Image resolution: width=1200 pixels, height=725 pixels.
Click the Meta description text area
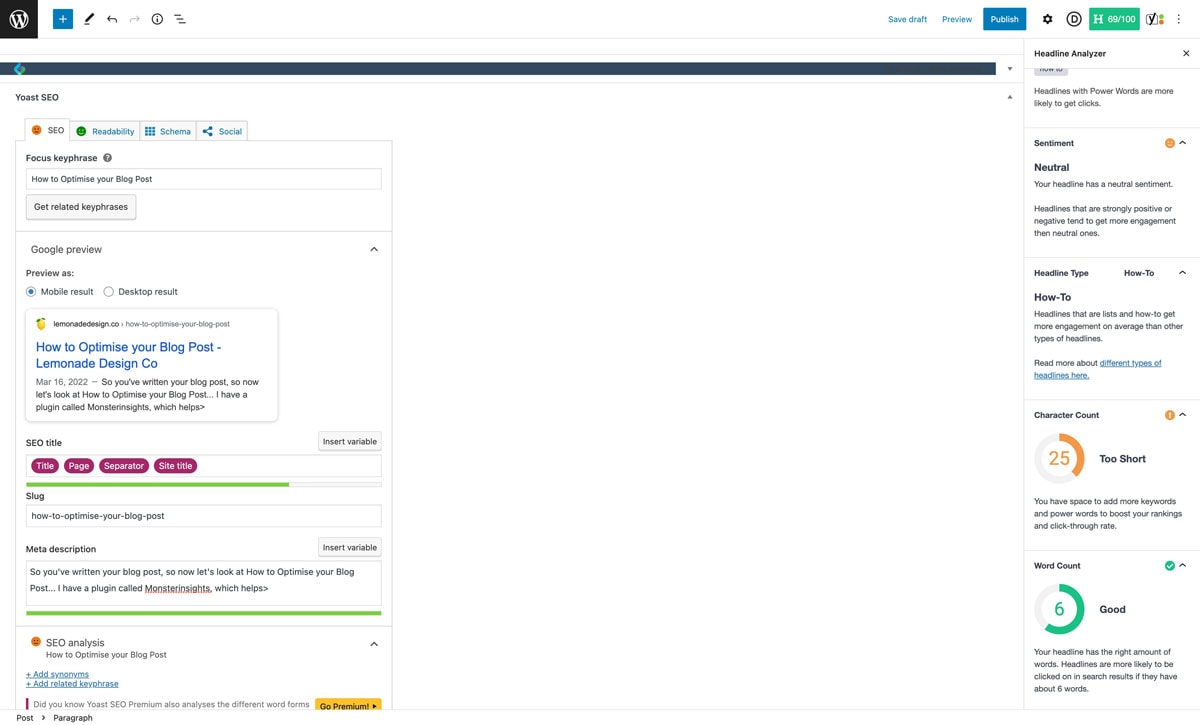tap(203, 583)
